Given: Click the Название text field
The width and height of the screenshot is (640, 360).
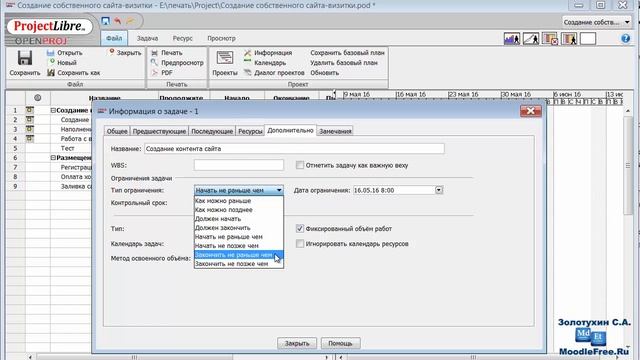Looking at the screenshot, I should pos(294,149).
